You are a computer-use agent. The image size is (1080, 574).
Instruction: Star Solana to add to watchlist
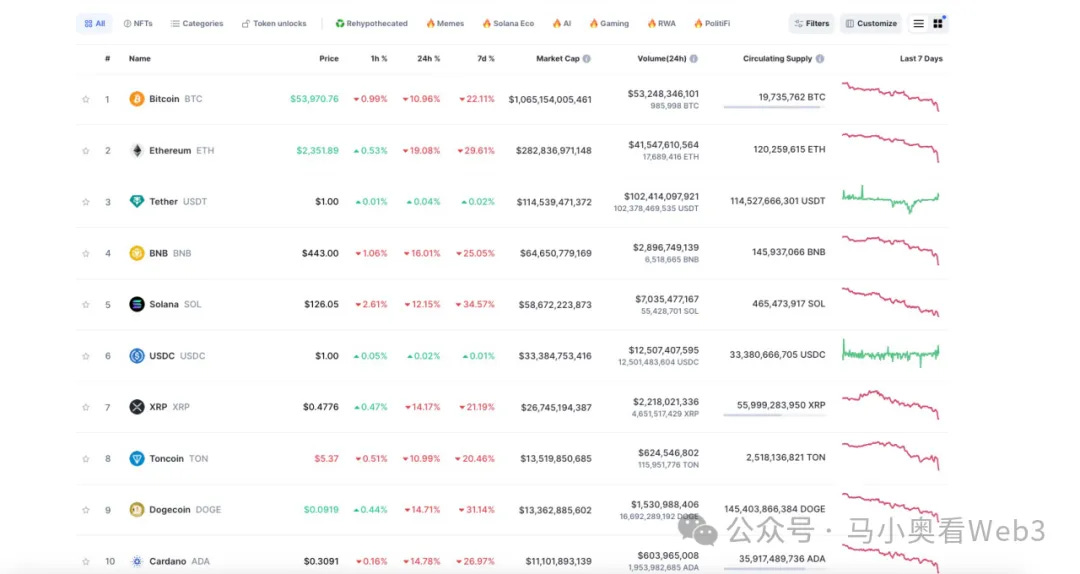85,305
